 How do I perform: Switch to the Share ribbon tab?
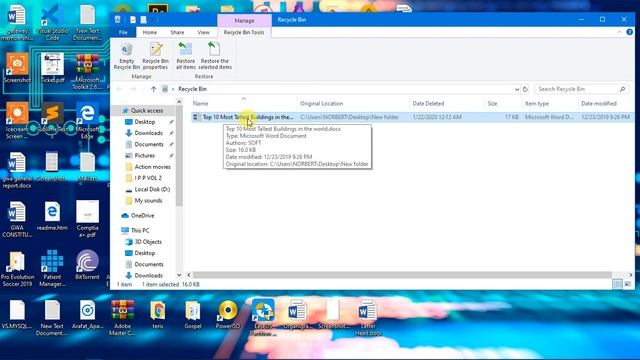(177, 32)
